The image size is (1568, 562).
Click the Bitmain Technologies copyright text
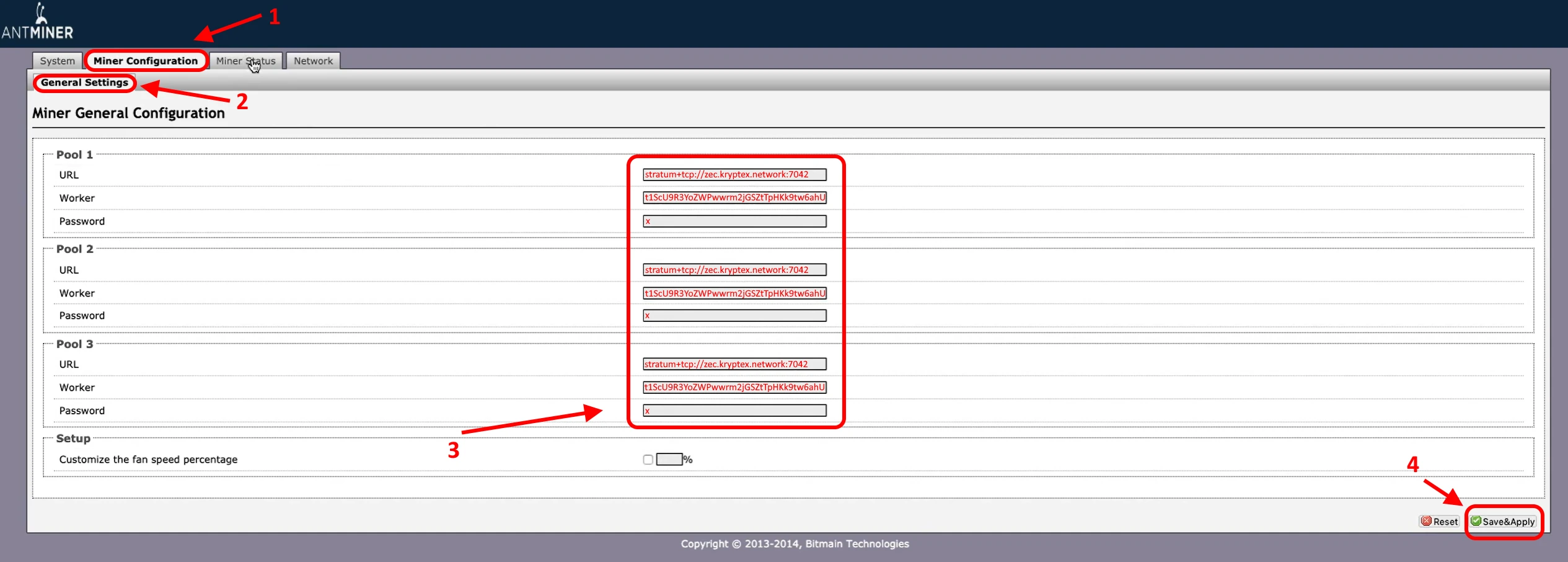pyautogui.click(x=795, y=544)
